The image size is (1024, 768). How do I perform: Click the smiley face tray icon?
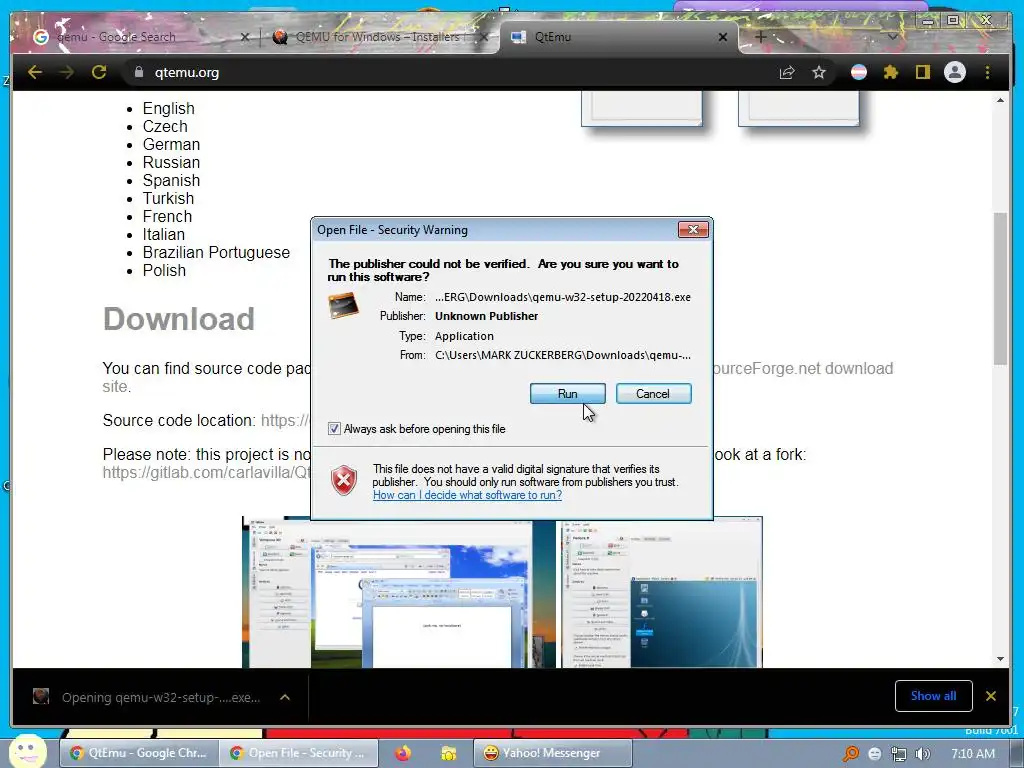tap(874, 754)
